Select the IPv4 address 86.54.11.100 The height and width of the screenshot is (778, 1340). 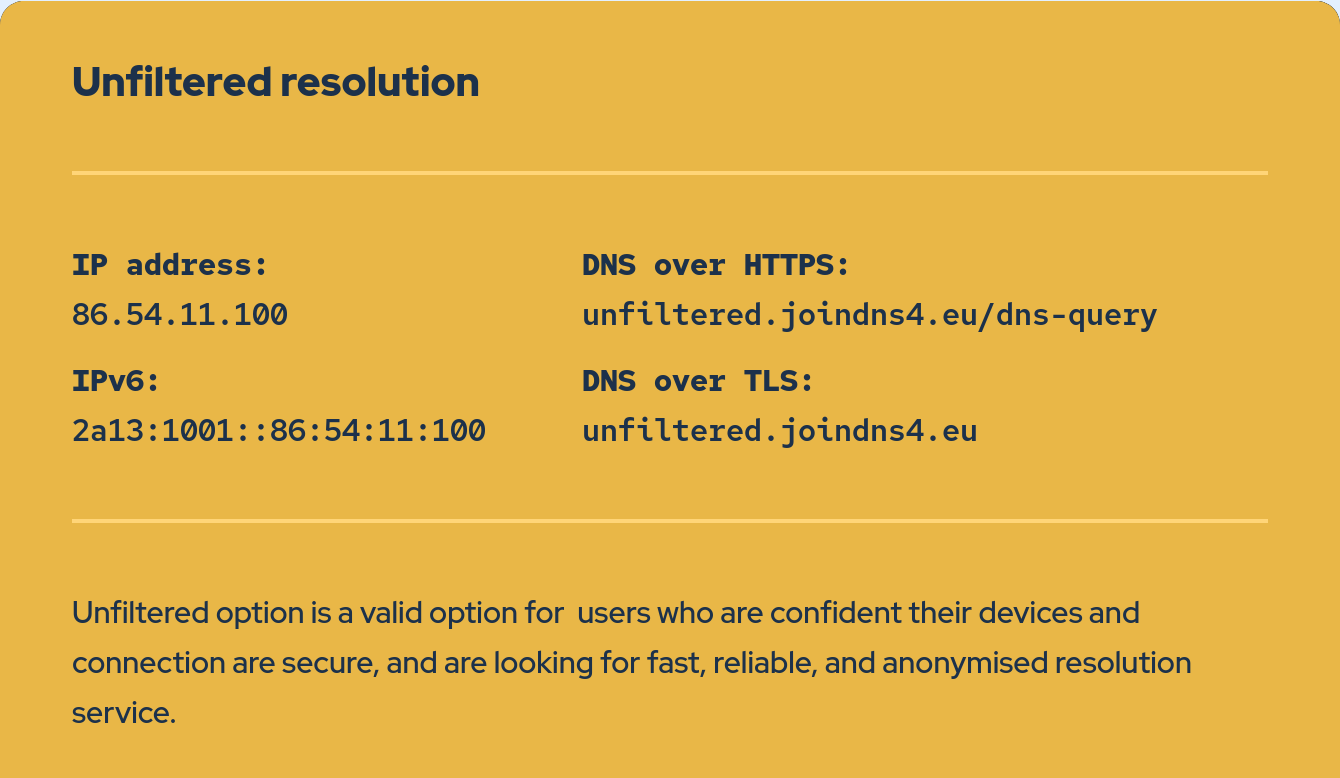tap(180, 315)
